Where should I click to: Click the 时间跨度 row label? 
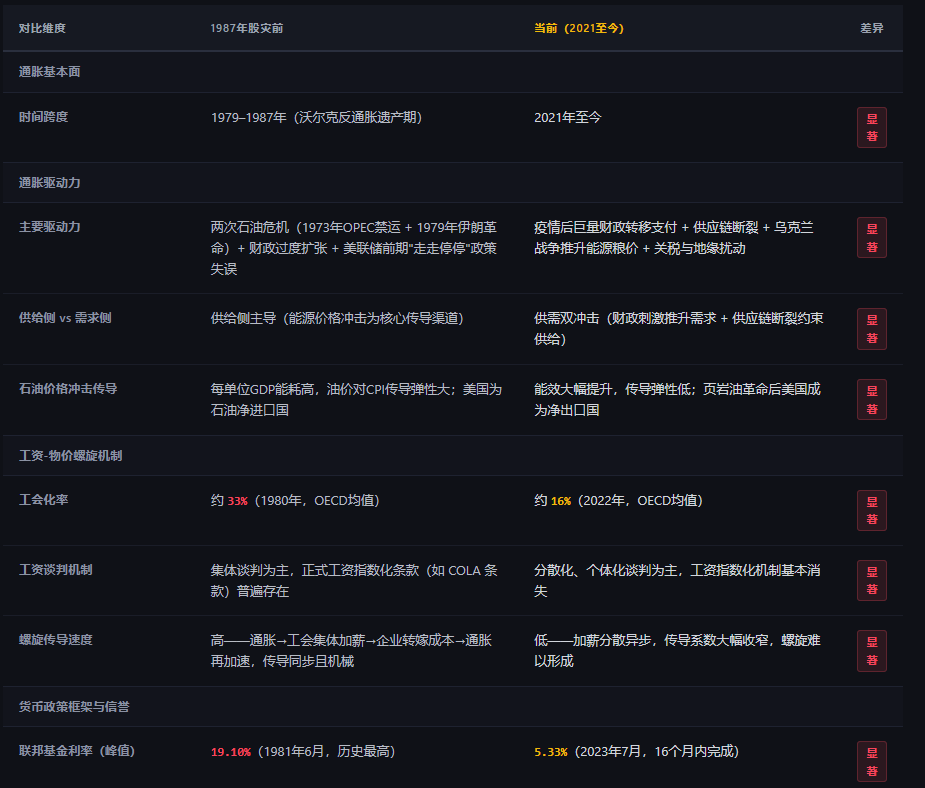tap(43, 117)
